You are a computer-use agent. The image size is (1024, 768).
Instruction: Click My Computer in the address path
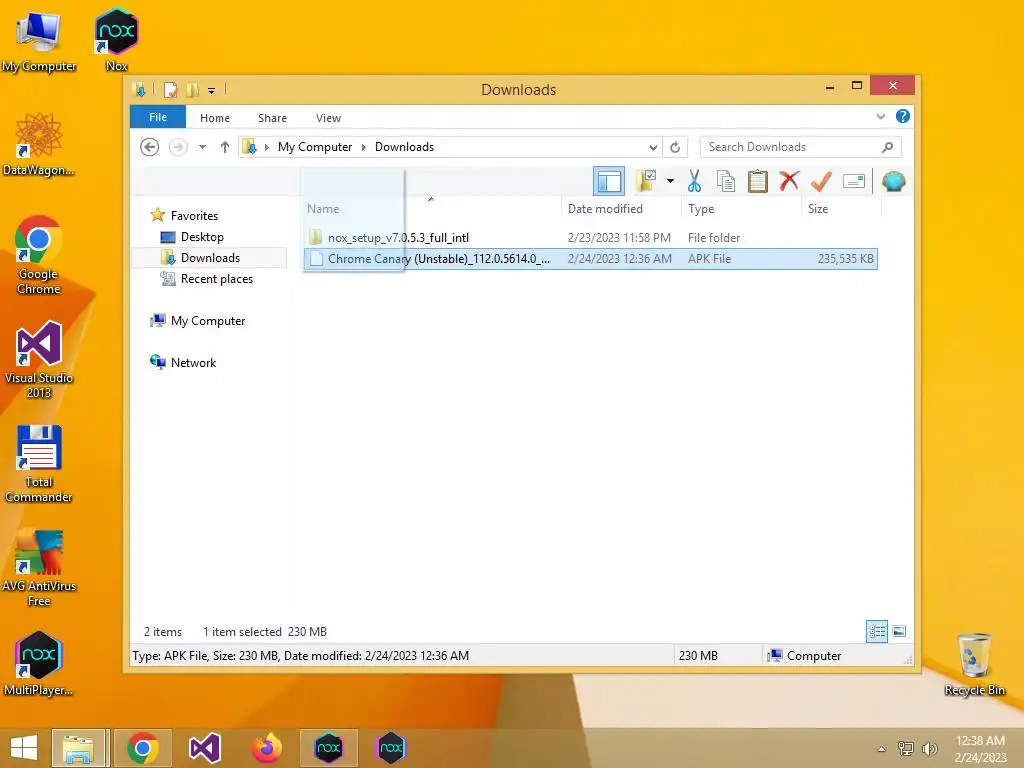click(315, 147)
